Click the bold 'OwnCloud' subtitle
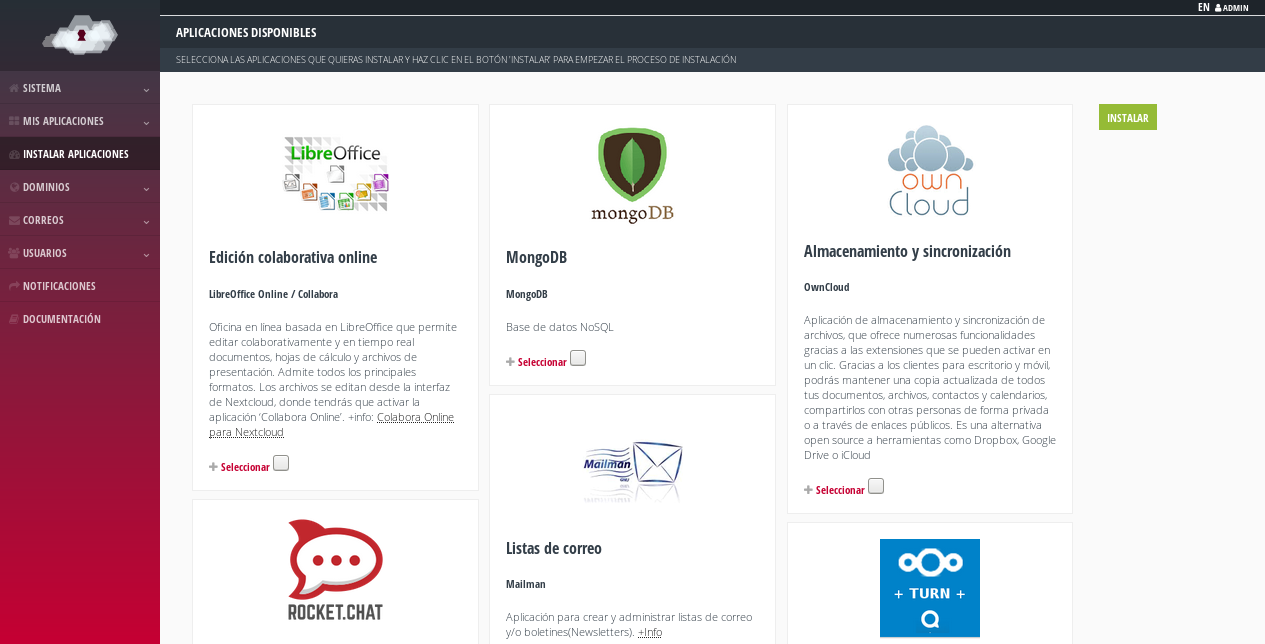Screen dimensions: 1265x644 [827, 287]
